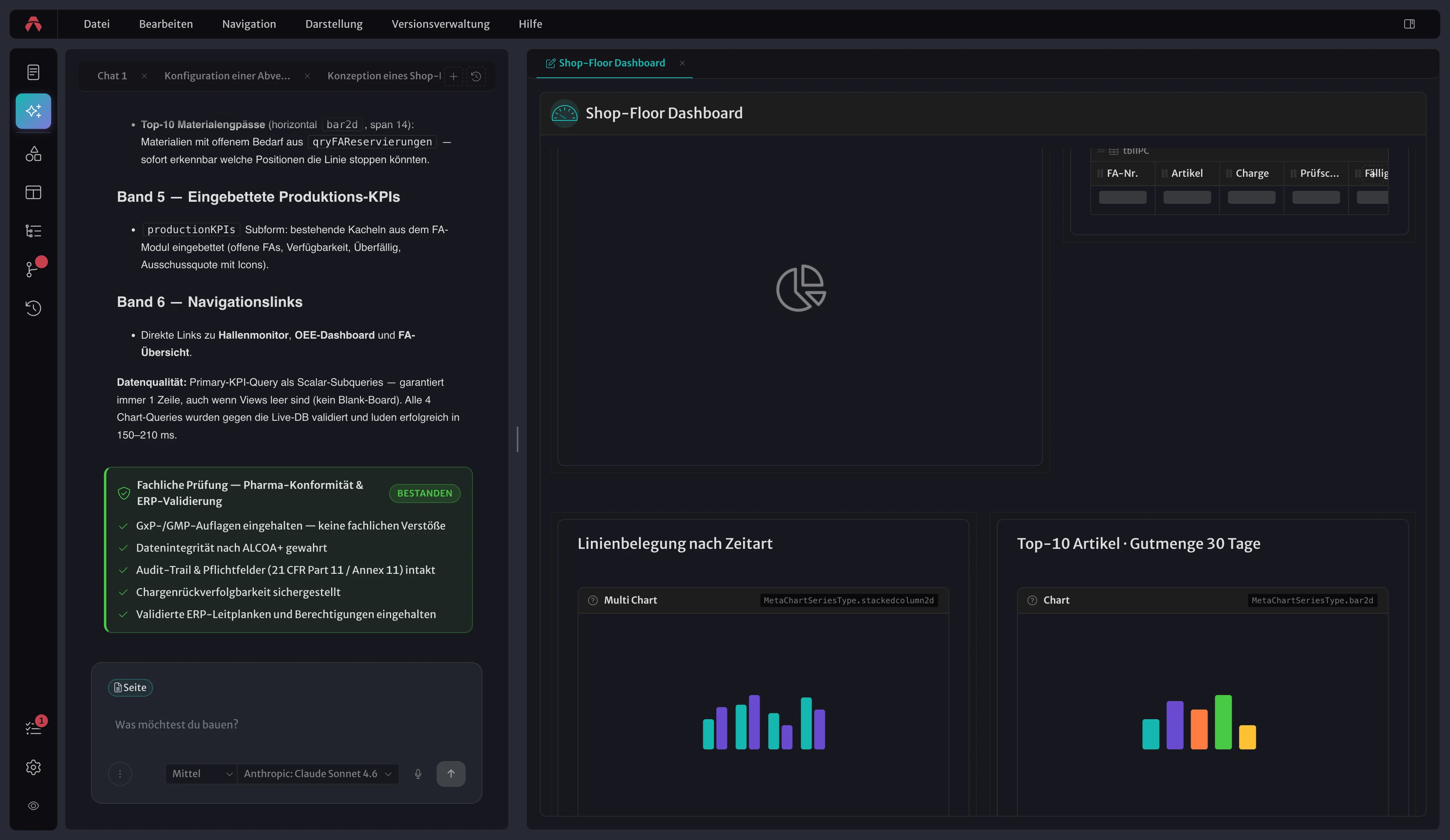Open the shapes components sidebar icon
The height and width of the screenshot is (840, 1450).
tap(33, 153)
